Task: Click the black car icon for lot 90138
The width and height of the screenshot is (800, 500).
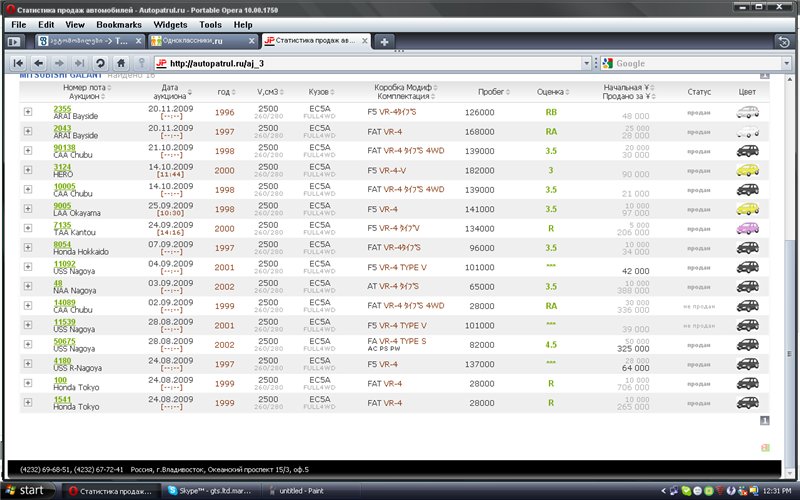Action: (747, 151)
